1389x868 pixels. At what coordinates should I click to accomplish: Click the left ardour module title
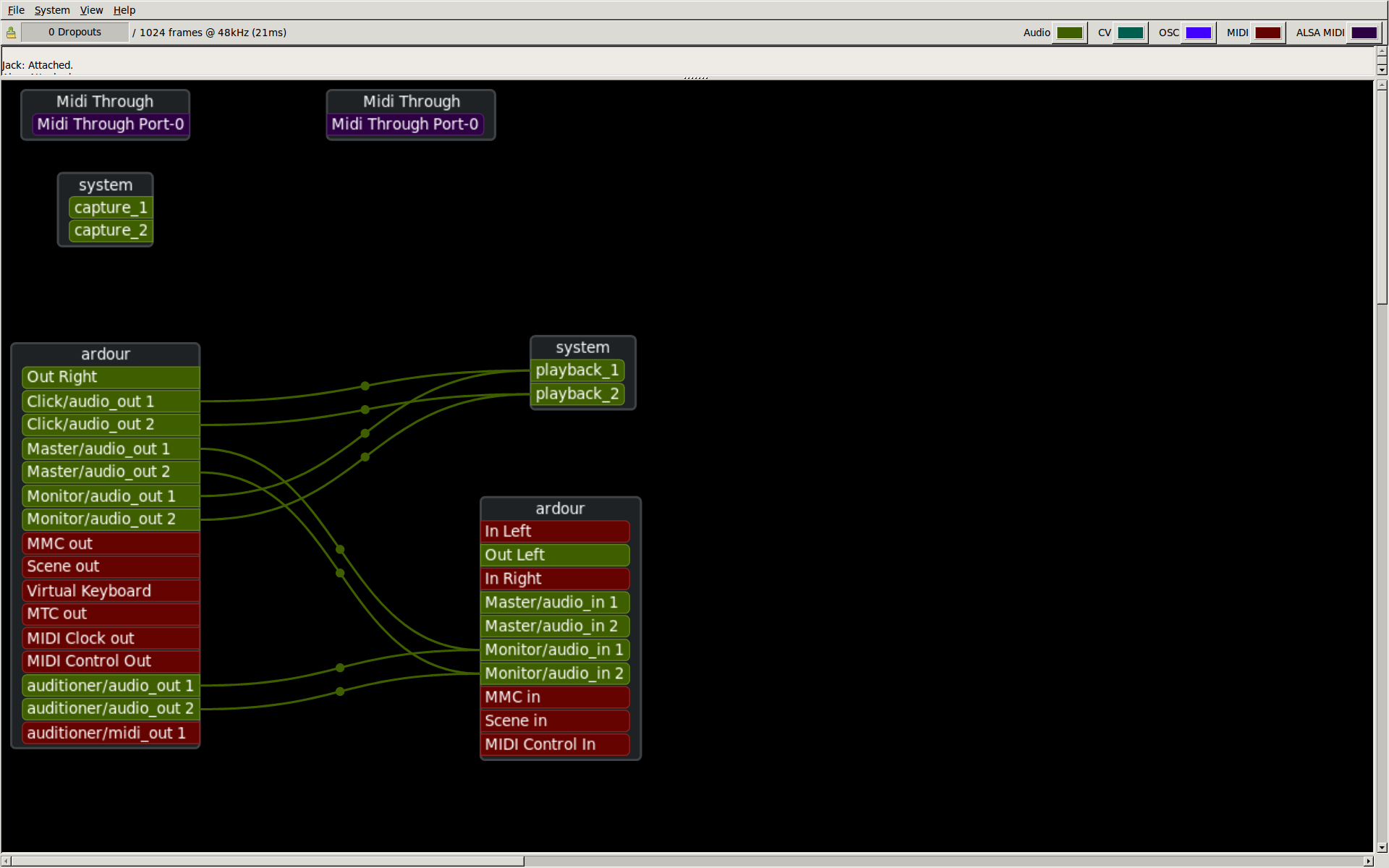coord(106,354)
